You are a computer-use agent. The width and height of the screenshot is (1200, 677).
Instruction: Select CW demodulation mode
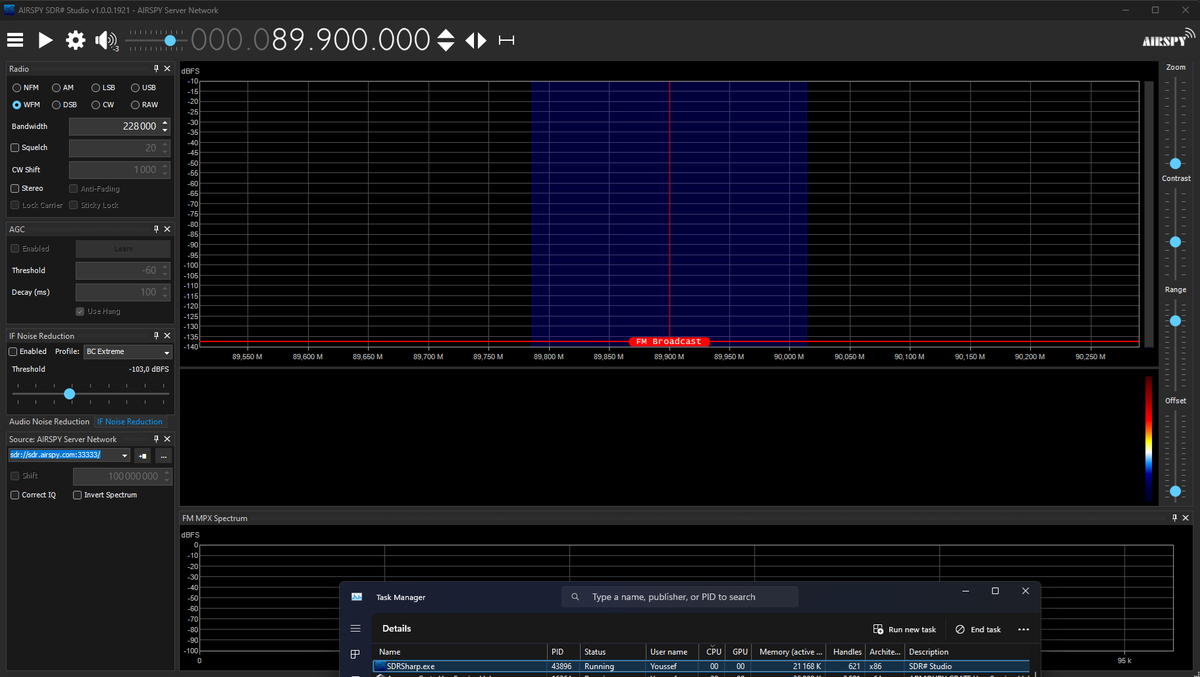pyautogui.click(x=103, y=105)
